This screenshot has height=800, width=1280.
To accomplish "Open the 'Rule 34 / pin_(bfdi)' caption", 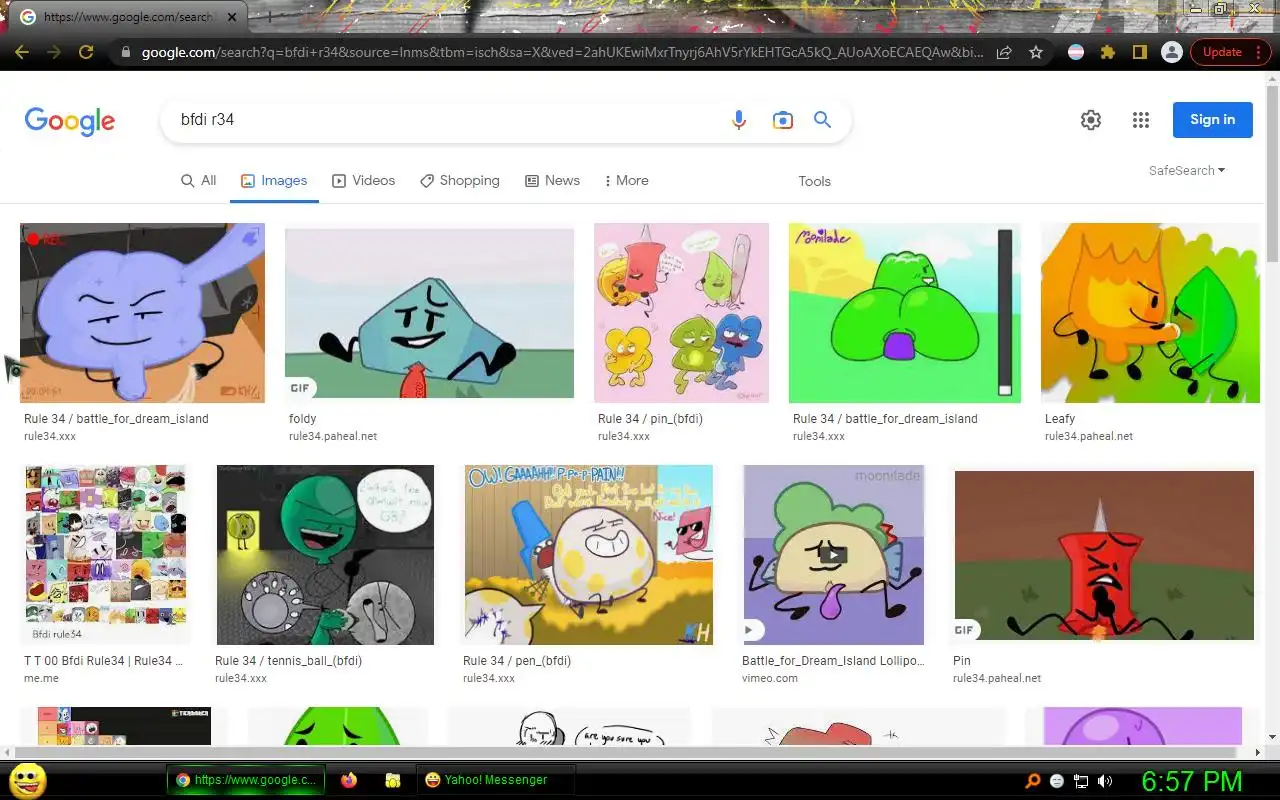I will pos(650,419).
